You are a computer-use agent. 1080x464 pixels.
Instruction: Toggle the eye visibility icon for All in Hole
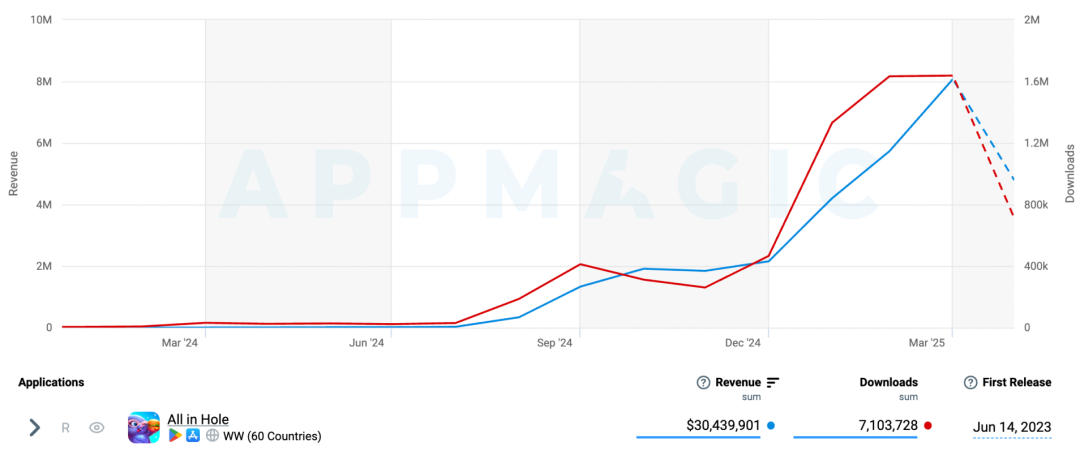pos(97,428)
